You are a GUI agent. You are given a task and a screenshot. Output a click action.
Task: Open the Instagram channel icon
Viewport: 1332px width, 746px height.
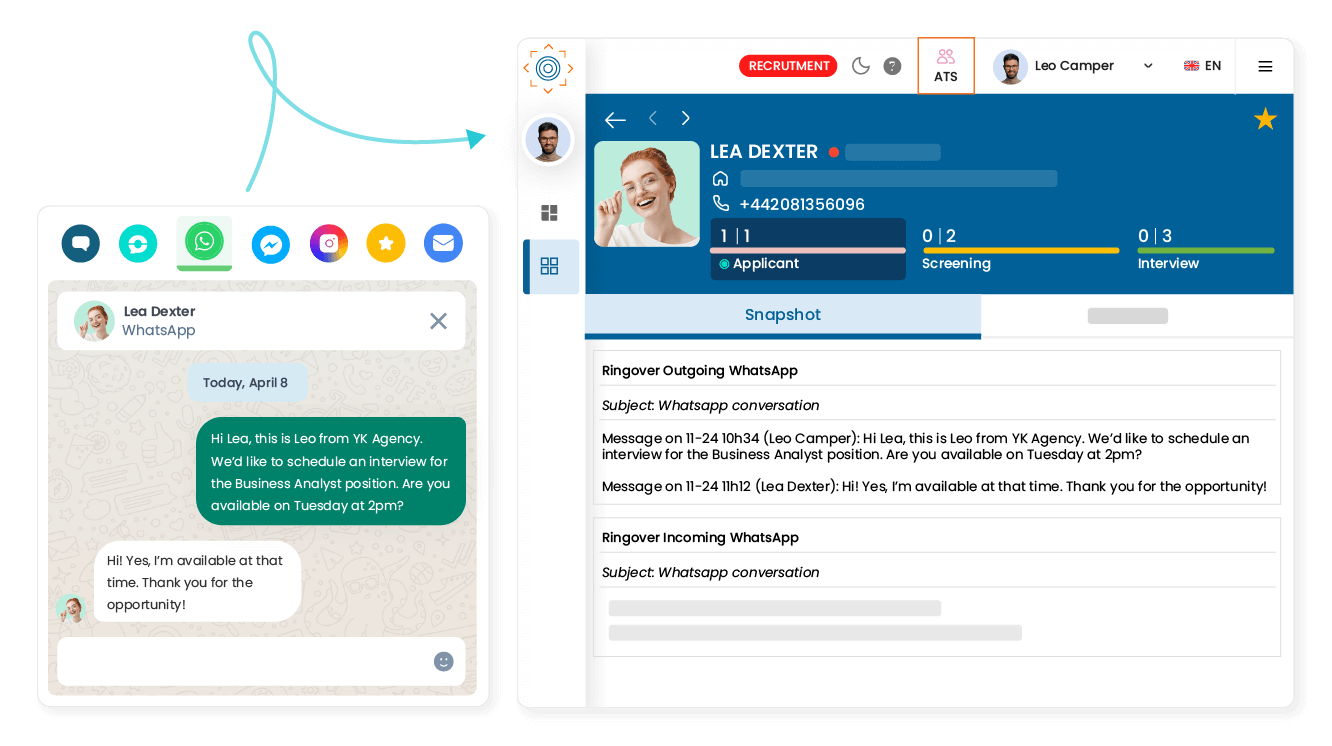[x=329, y=243]
